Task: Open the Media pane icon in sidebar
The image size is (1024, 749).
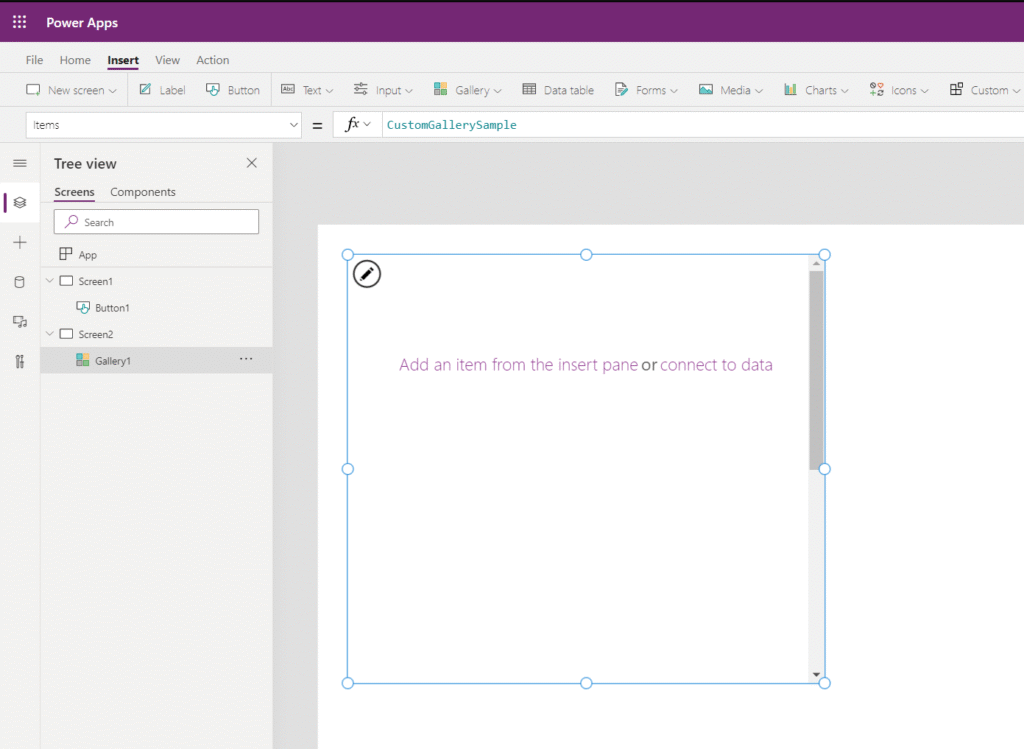Action: [x=20, y=322]
